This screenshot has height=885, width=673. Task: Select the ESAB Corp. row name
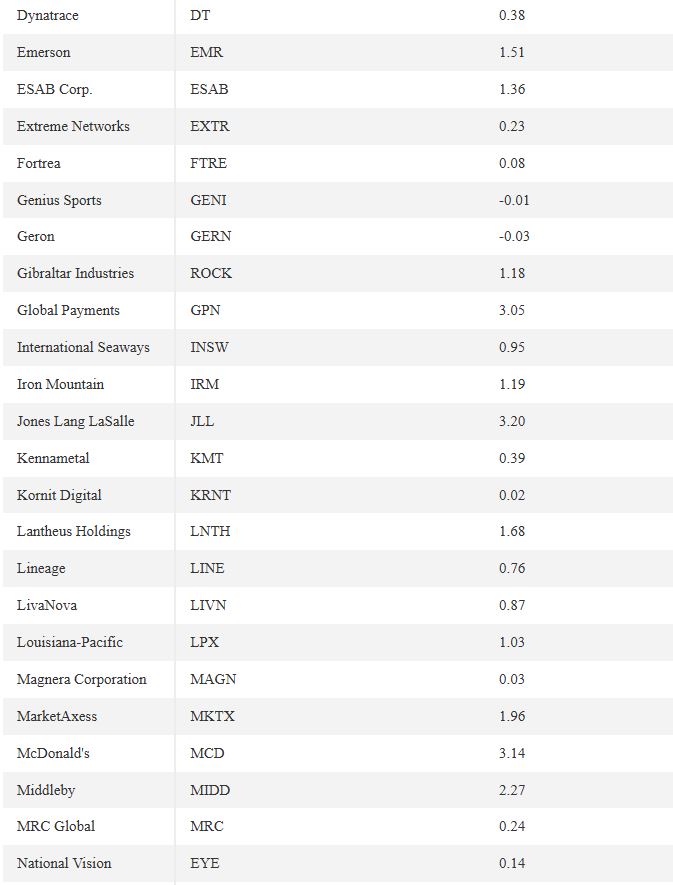tap(54, 89)
